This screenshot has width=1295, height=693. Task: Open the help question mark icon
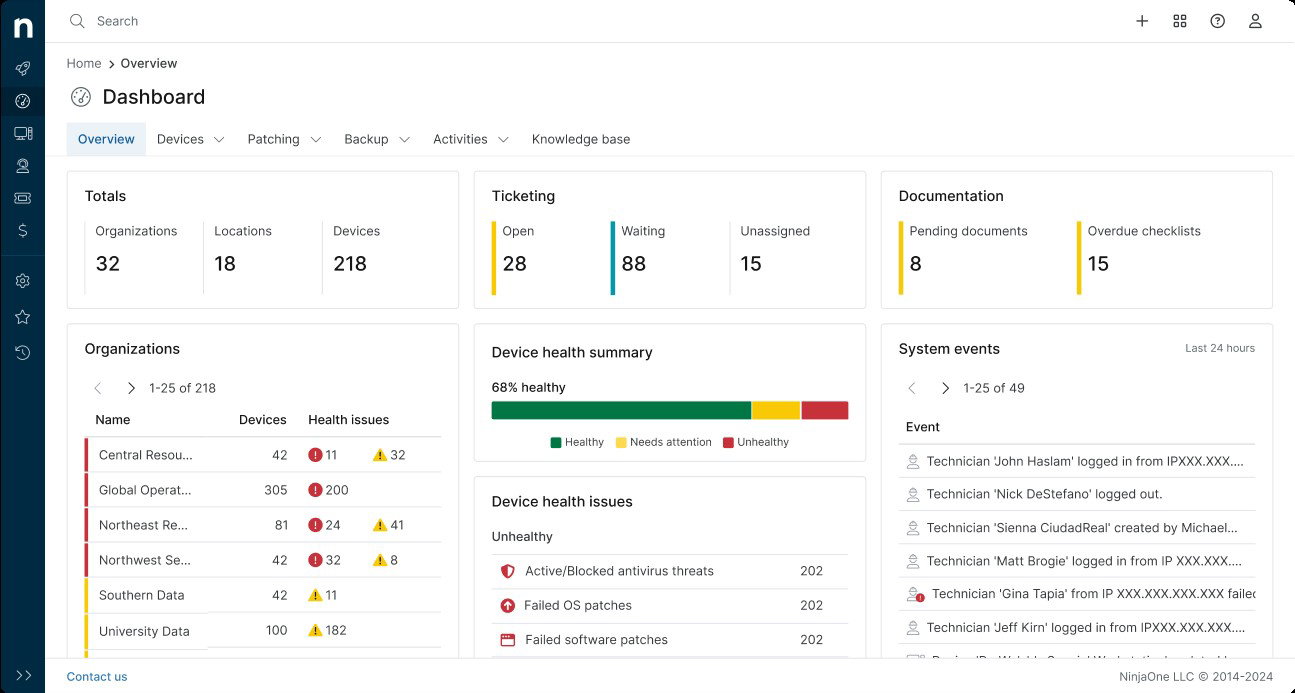1217,20
